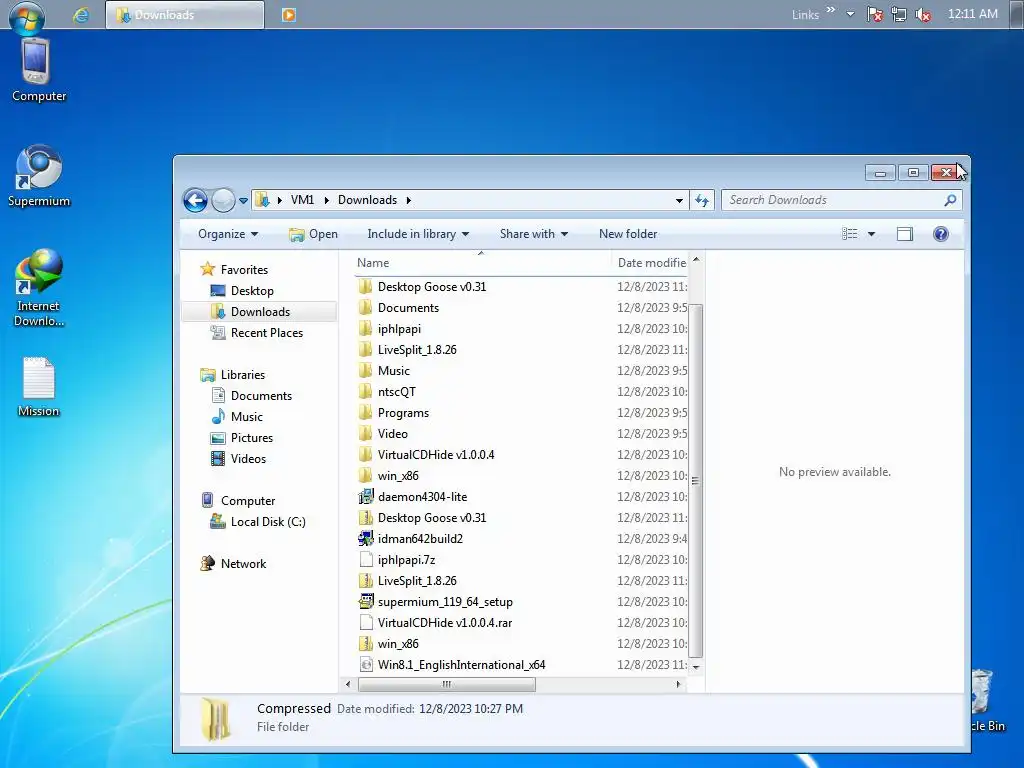Open the Help question mark icon
Viewport: 1024px width, 768px height.
coord(940,234)
